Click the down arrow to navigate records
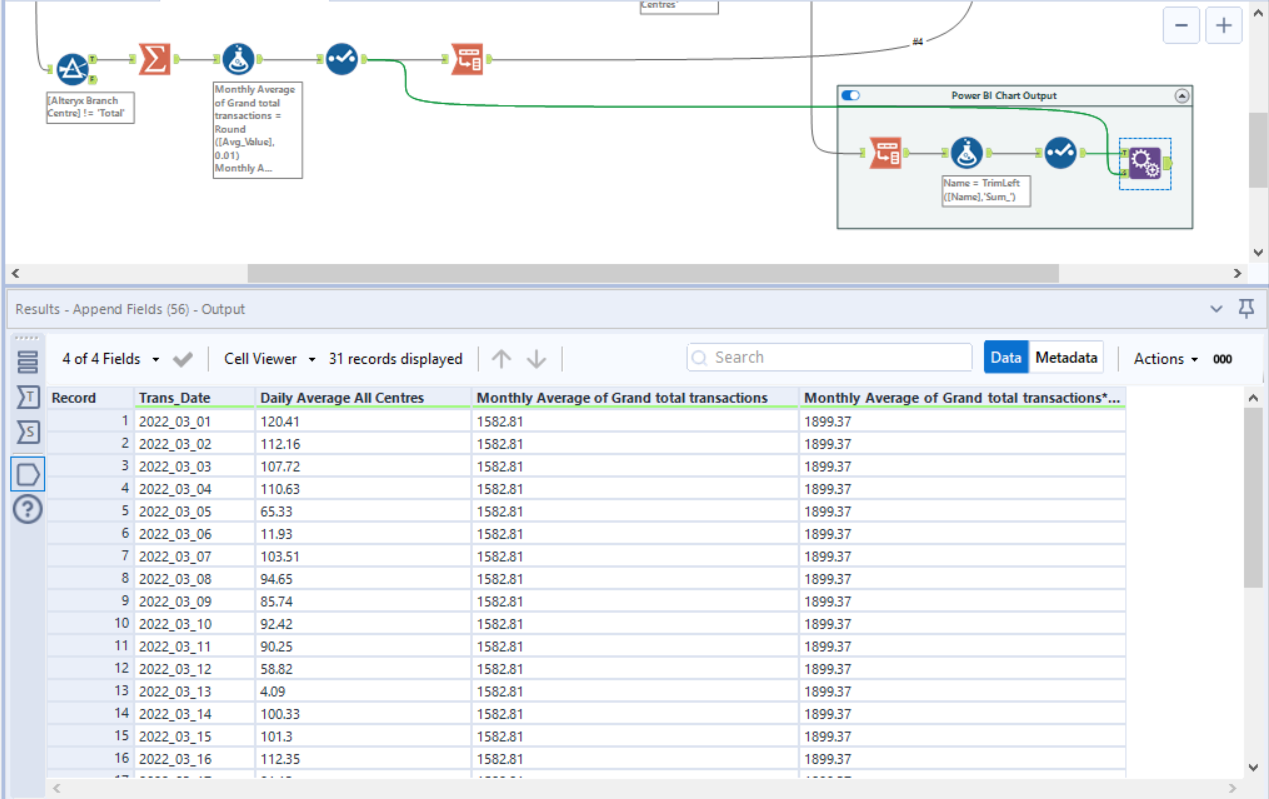Screen dimensions: 1269x799 tap(538, 358)
